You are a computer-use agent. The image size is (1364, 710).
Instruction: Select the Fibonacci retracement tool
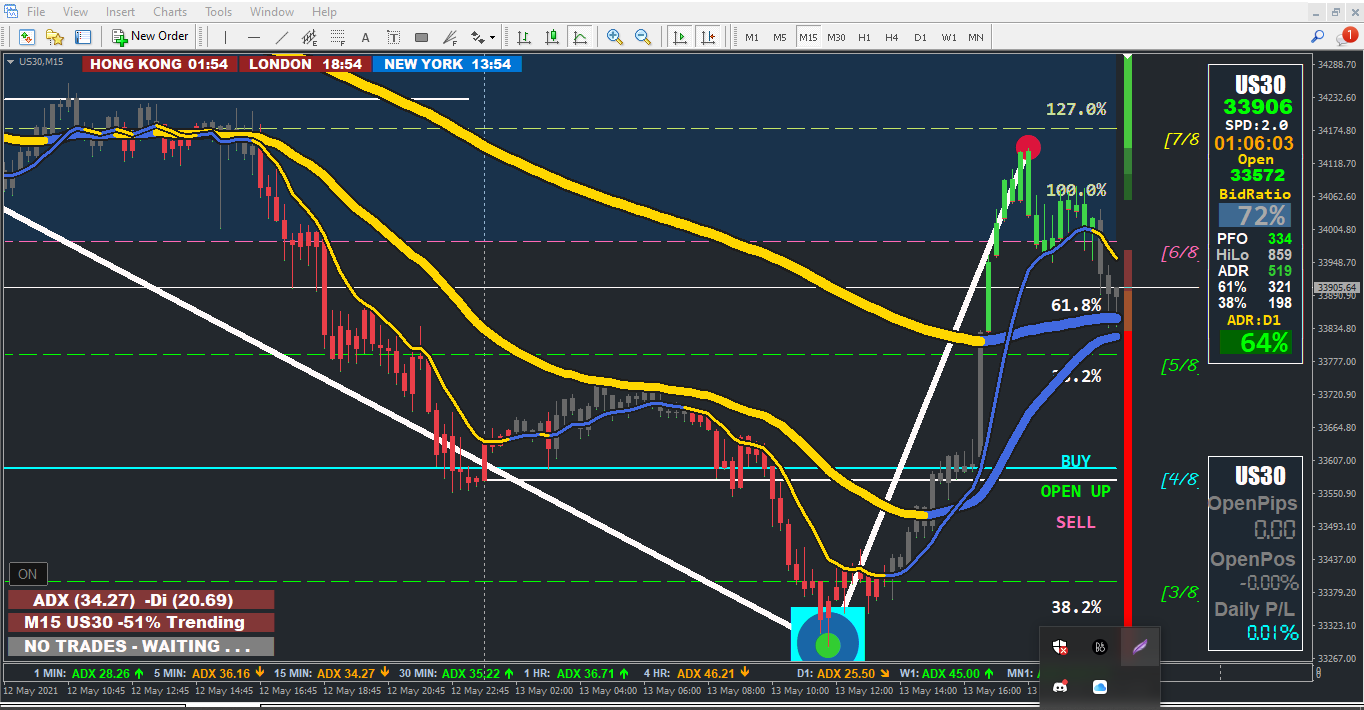click(x=337, y=37)
